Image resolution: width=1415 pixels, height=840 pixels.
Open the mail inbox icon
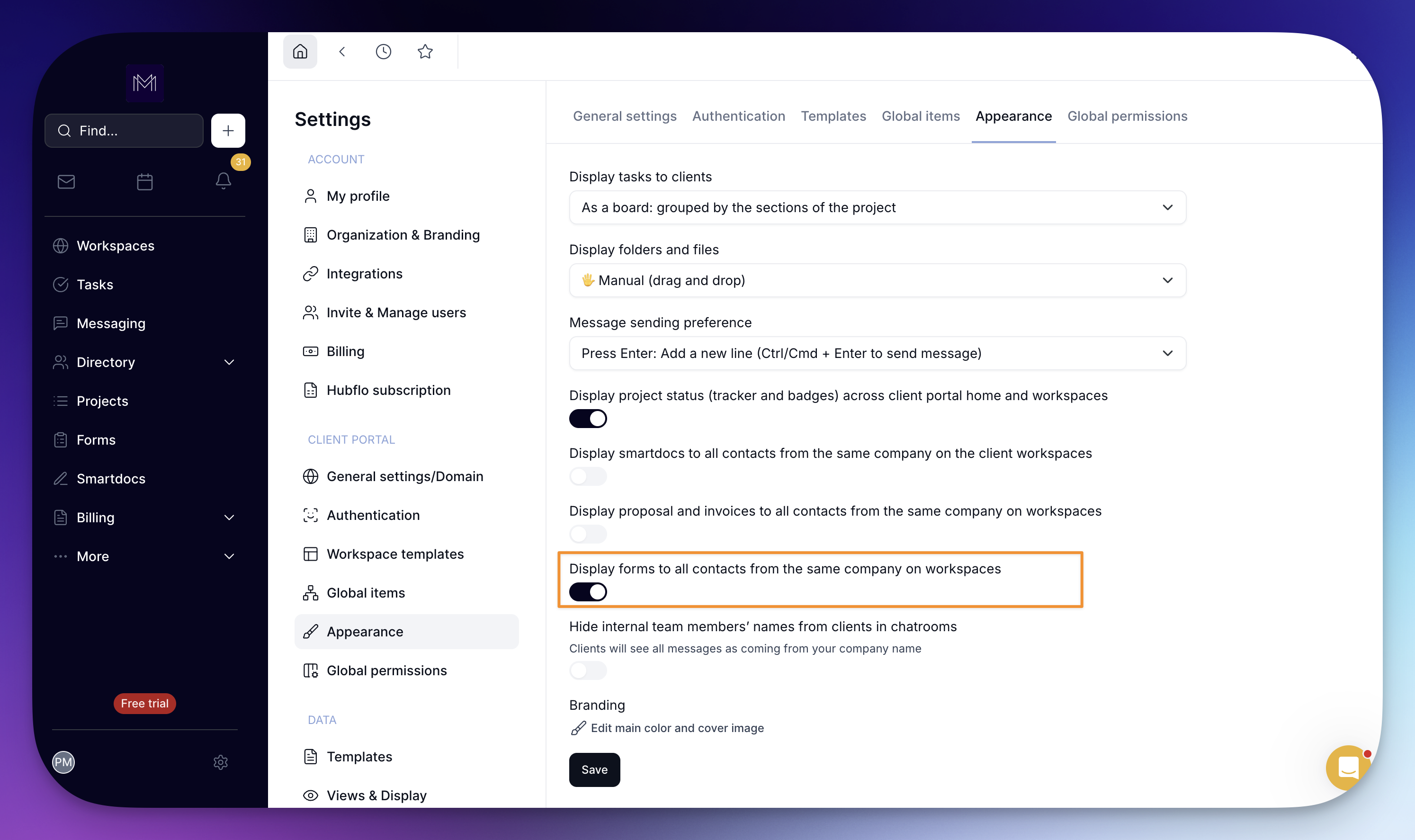pos(66,182)
